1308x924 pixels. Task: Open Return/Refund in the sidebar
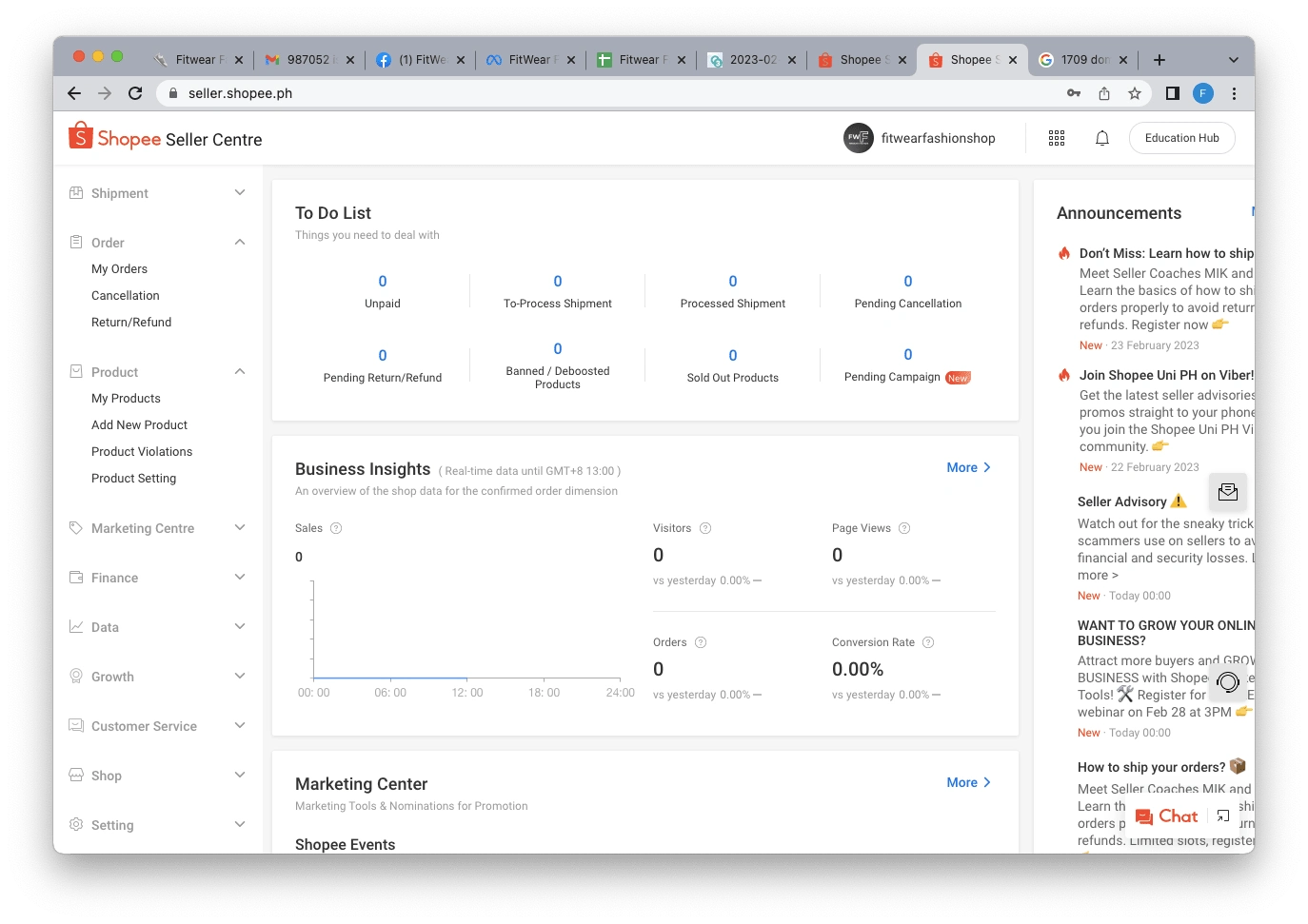[x=131, y=323]
